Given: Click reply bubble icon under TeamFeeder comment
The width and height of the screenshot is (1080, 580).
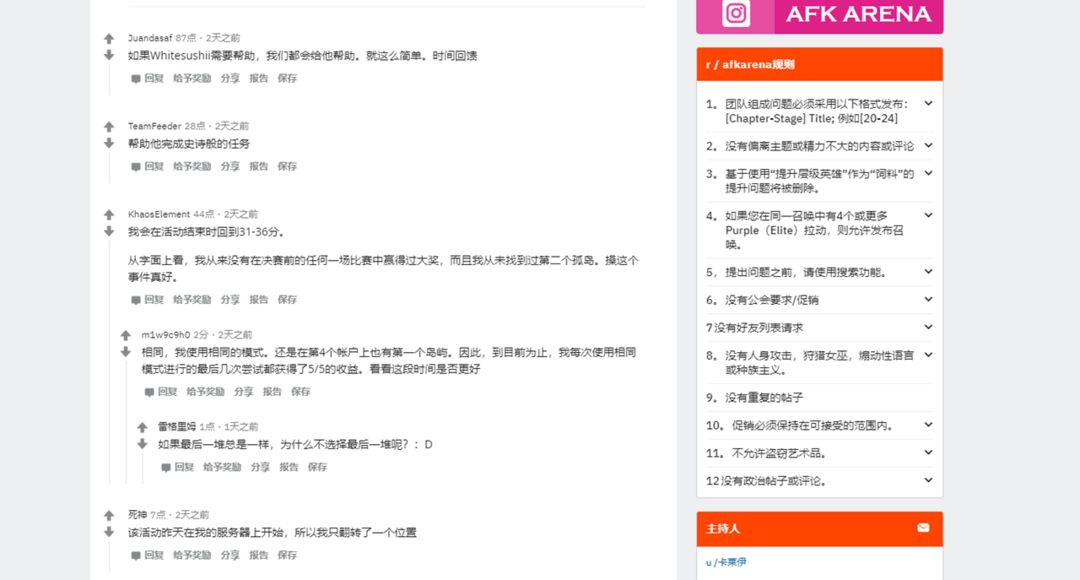Looking at the screenshot, I should click(x=136, y=167).
